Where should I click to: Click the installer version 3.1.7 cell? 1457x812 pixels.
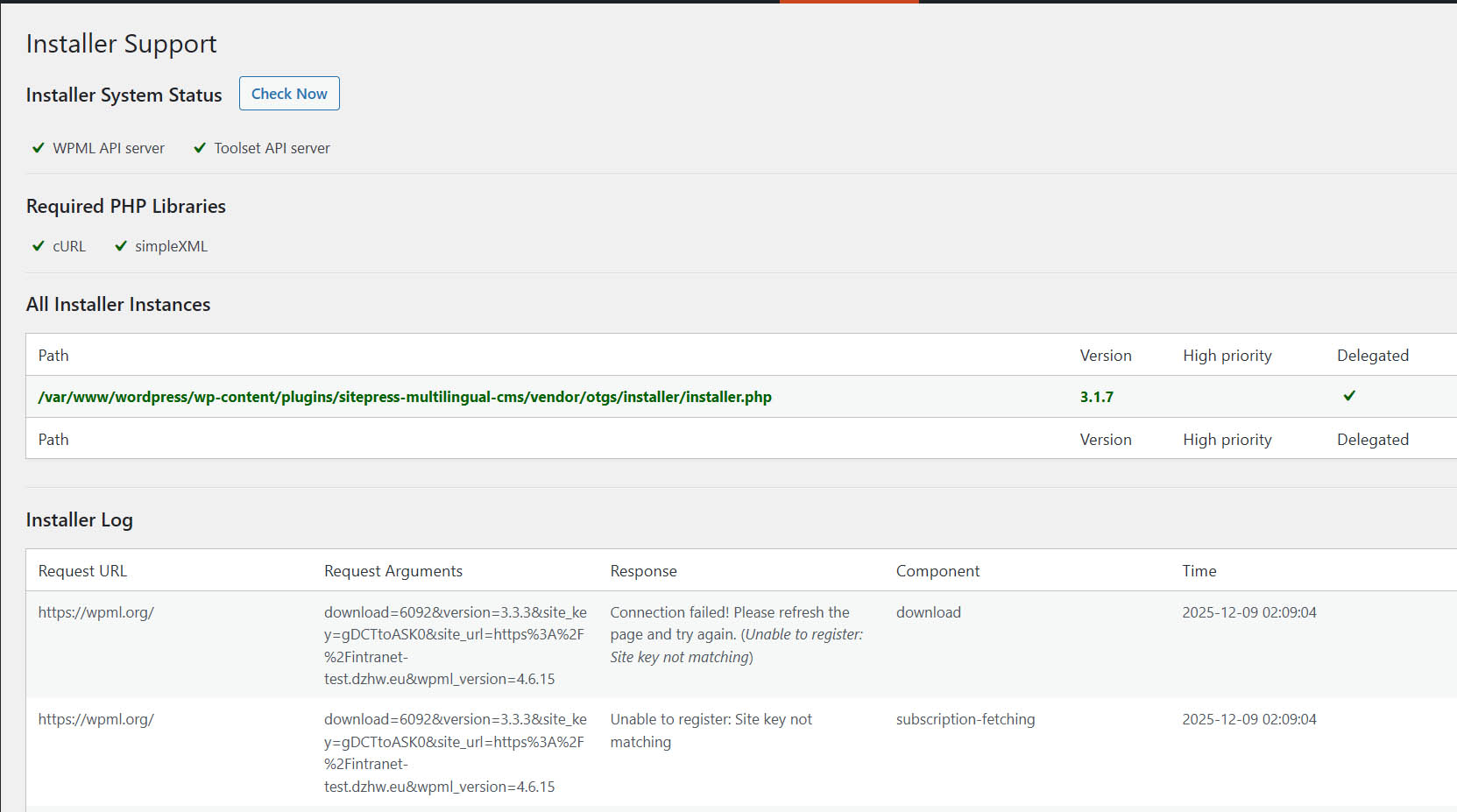point(1096,397)
